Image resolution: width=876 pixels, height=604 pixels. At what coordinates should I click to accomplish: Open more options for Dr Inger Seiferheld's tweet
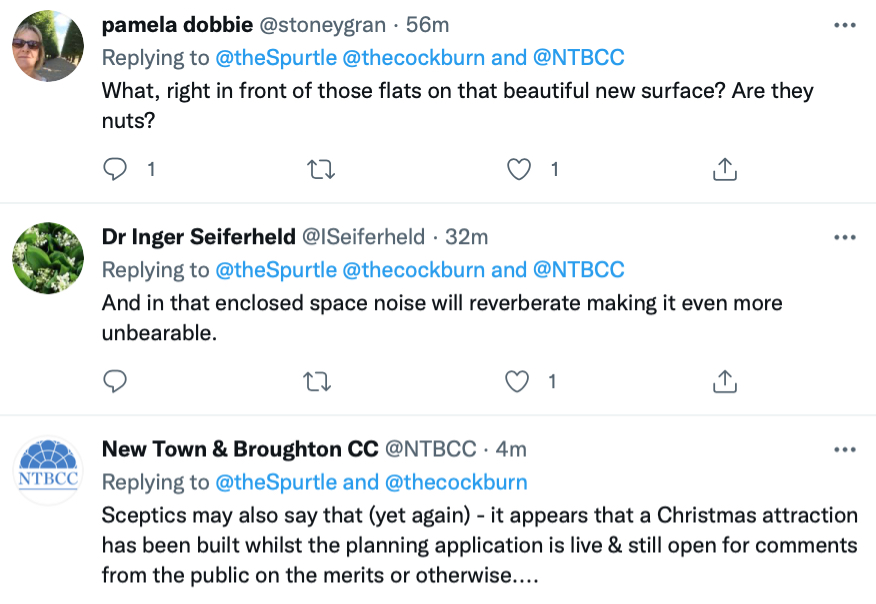[845, 237]
